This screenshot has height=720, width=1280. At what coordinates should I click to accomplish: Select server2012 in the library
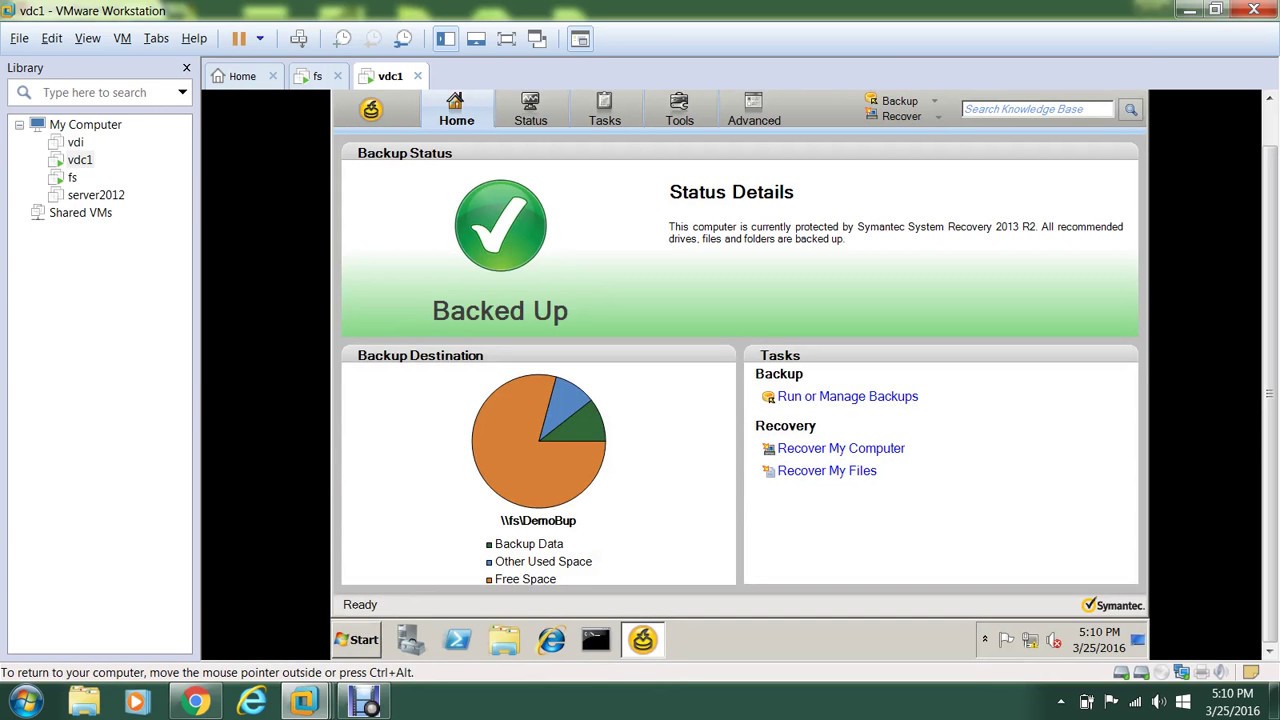click(96, 195)
